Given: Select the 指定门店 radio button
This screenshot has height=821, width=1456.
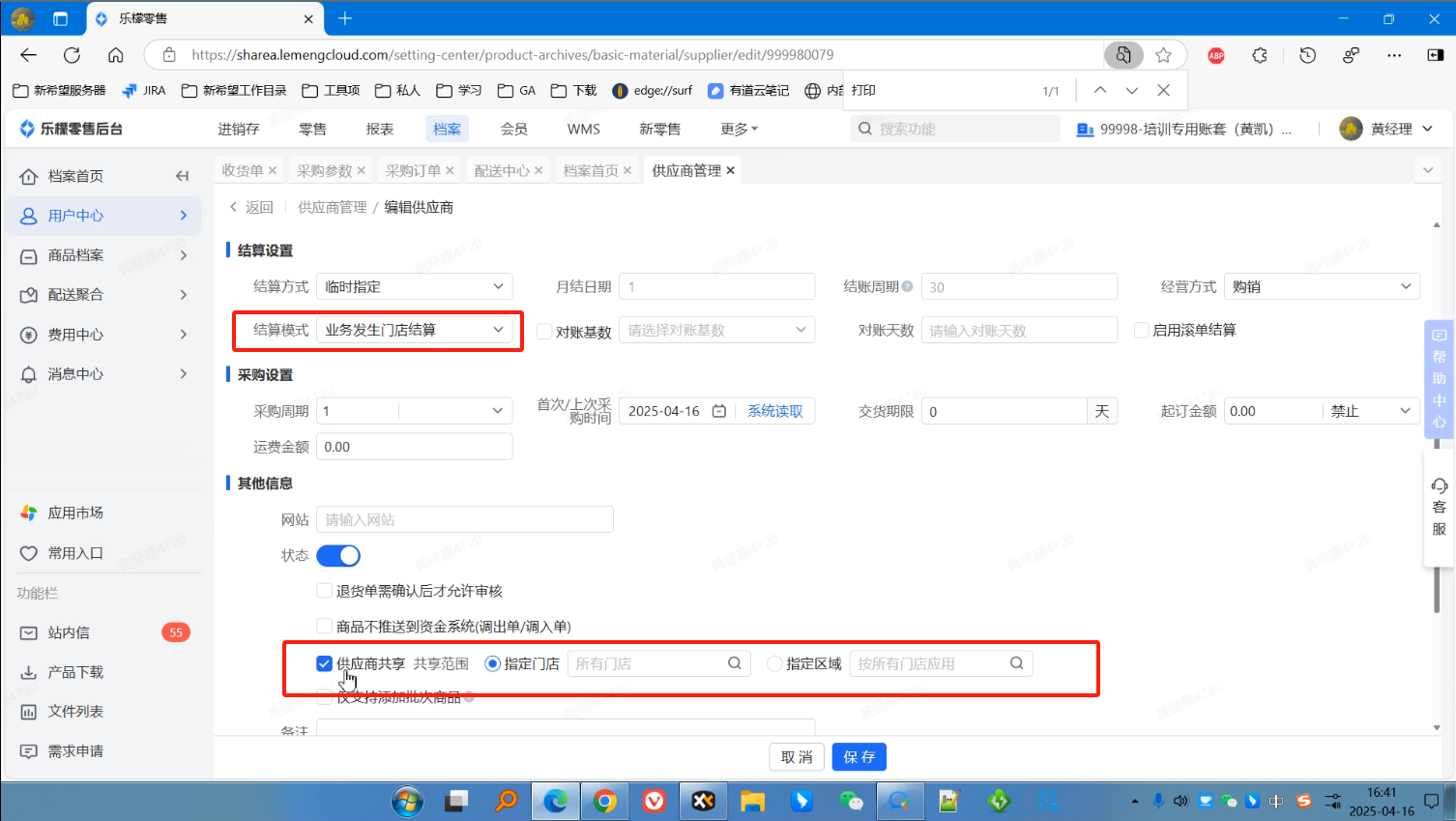Looking at the screenshot, I should (492, 663).
